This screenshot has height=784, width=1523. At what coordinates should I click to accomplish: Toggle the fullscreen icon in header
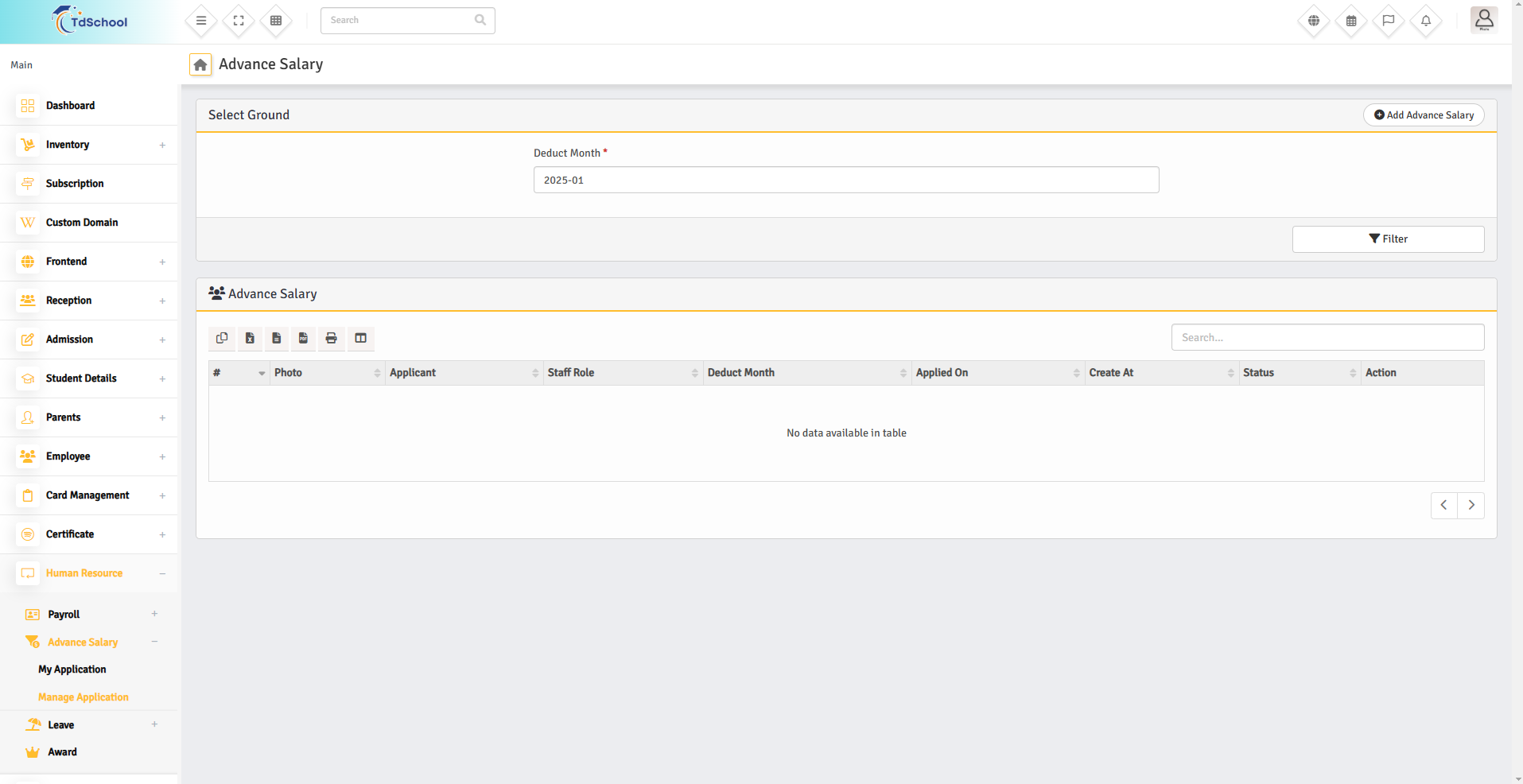pyautogui.click(x=239, y=21)
